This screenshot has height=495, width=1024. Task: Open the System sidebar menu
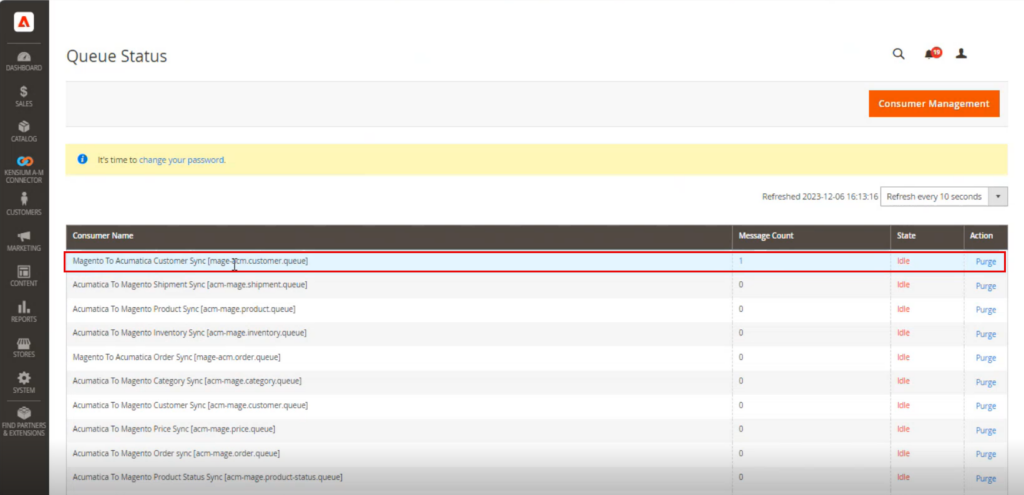(24, 383)
